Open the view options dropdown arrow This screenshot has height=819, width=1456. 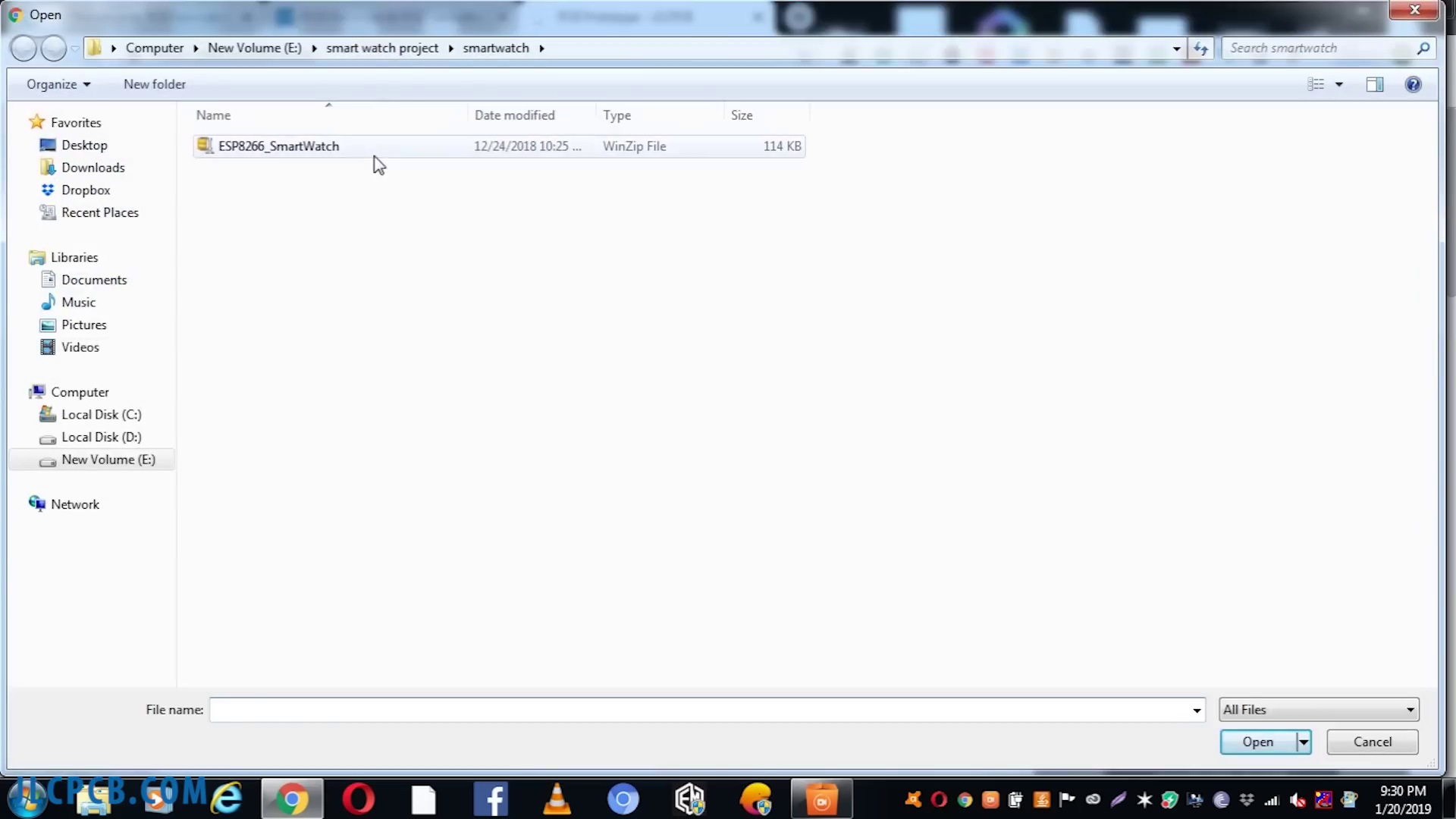click(1339, 84)
